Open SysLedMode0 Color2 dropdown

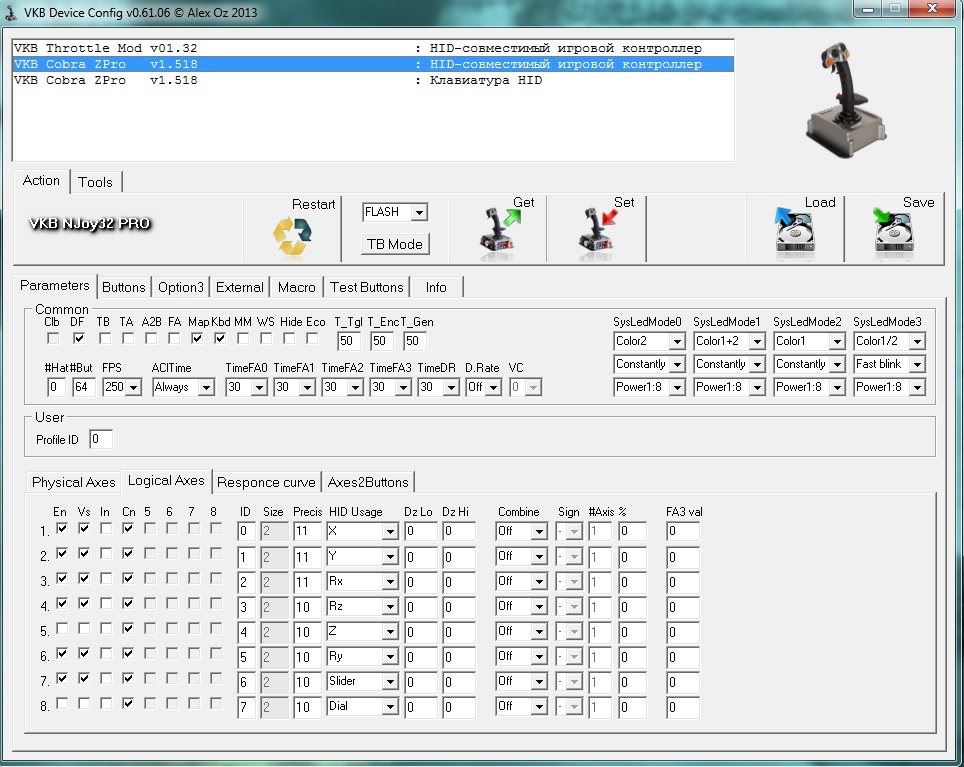point(676,341)
